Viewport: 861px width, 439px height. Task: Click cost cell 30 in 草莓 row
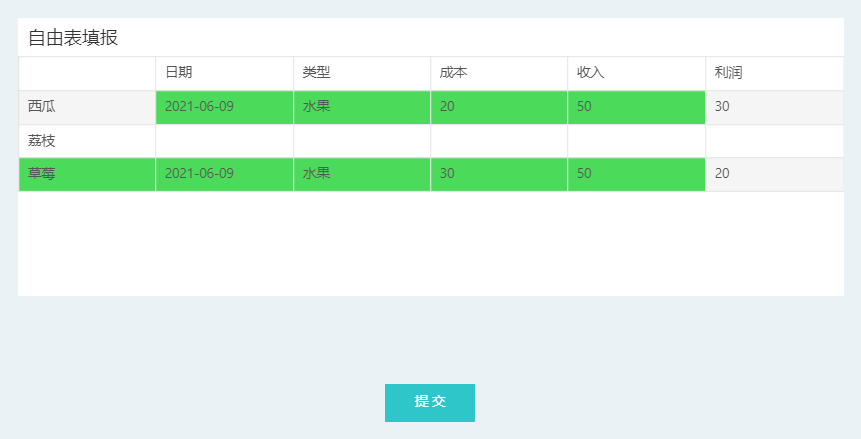click(499, 174)
